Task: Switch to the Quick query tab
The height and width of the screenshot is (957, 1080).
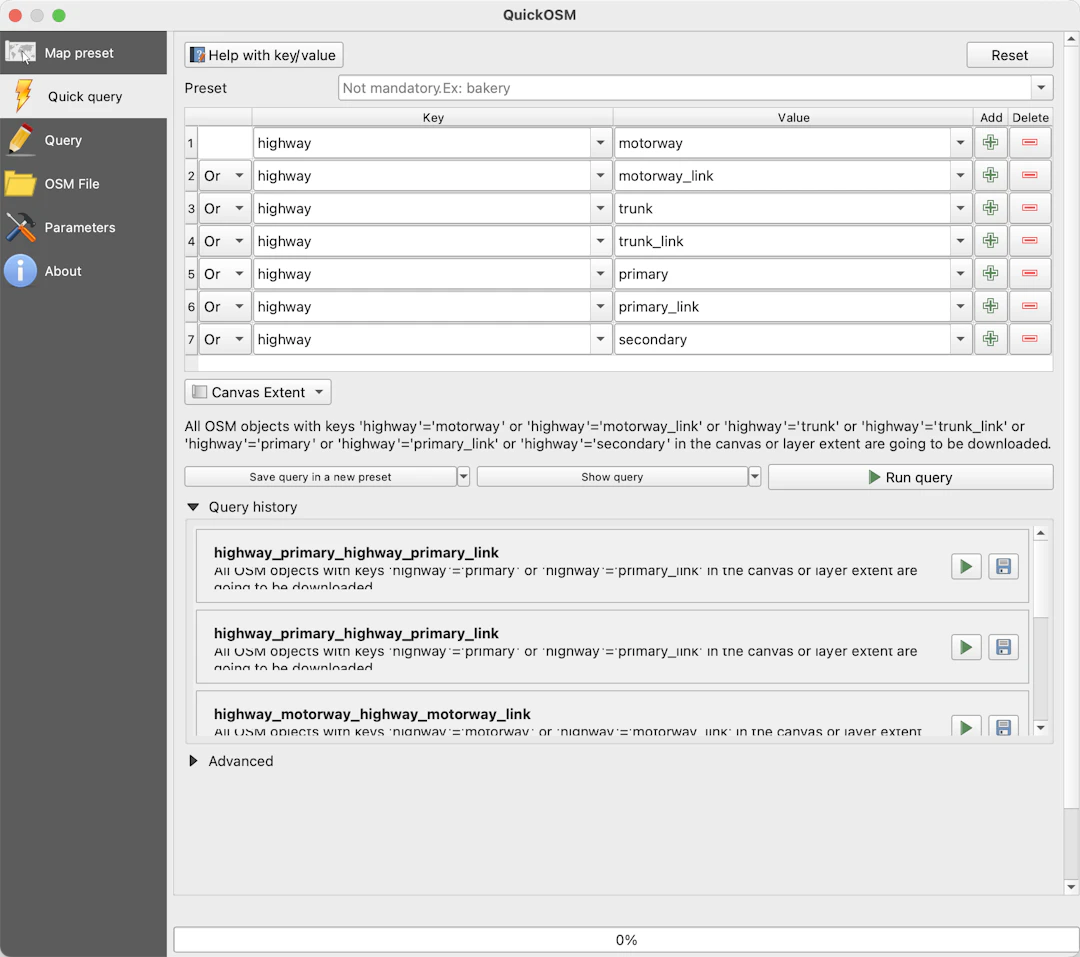Action: (x=83, y=96)
